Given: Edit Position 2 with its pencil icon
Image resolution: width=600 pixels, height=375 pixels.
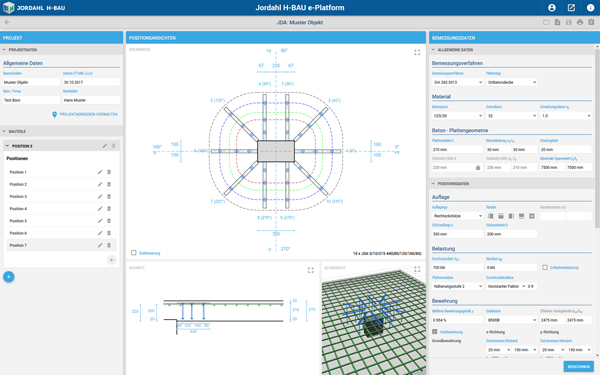Looking at the screenshot, I should [x=100, y=184].
